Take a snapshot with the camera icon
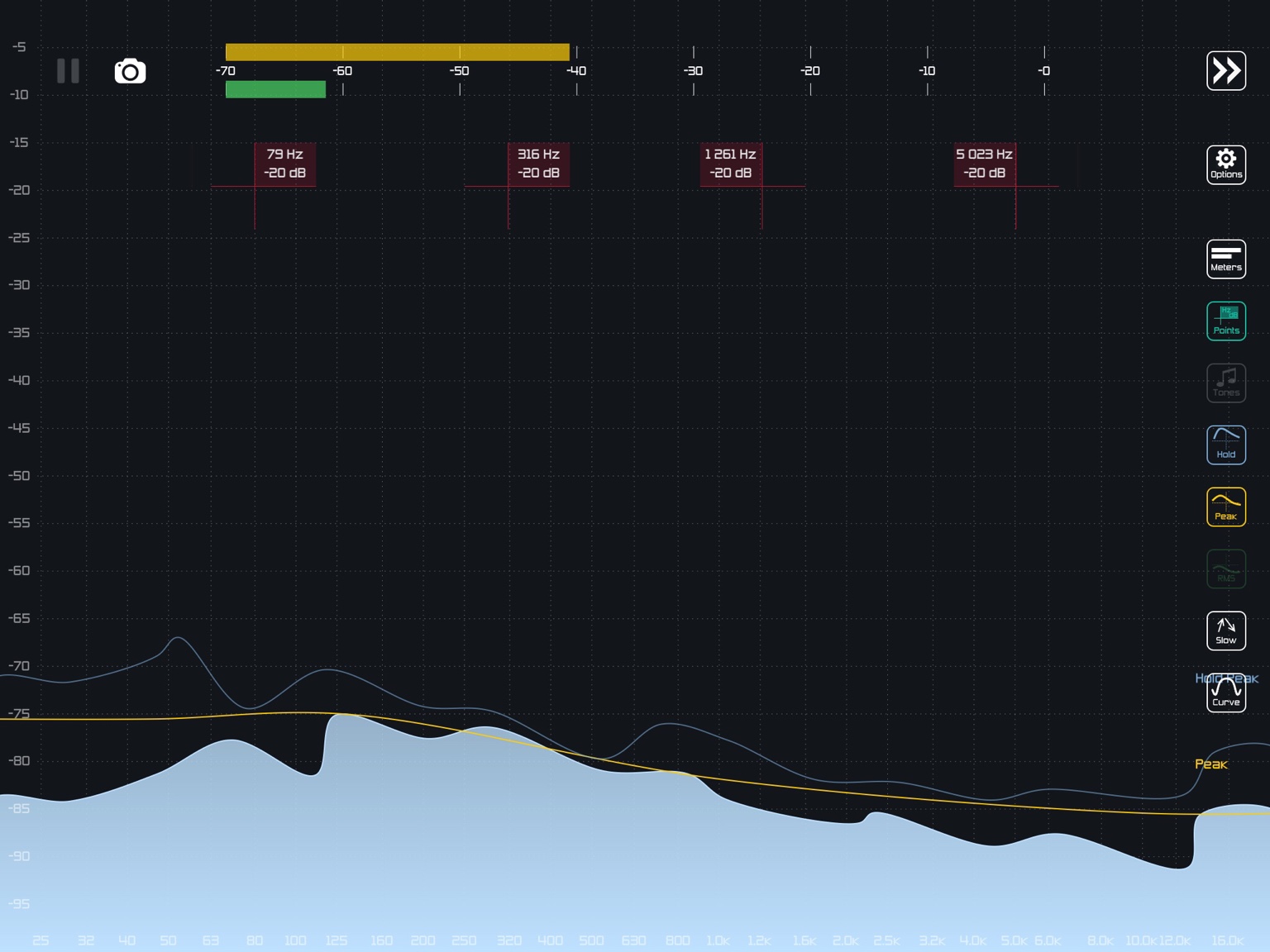Screen dimensions: 1270x952 (130, 71)
